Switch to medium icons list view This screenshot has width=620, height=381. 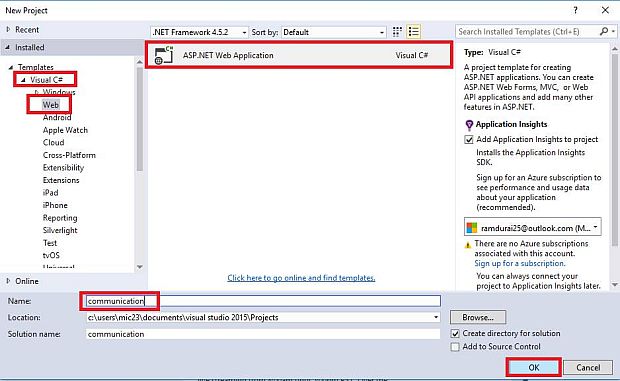[x=414, y=32]
